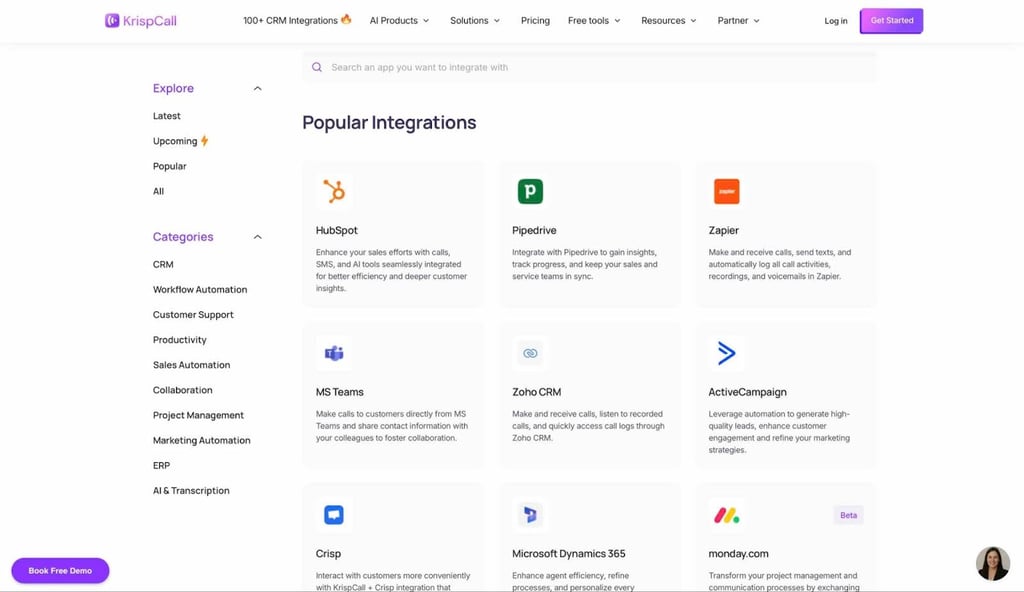
Task: Click the Zoho CRM icon
Action: pyautogui.click(x=530, y=354)
